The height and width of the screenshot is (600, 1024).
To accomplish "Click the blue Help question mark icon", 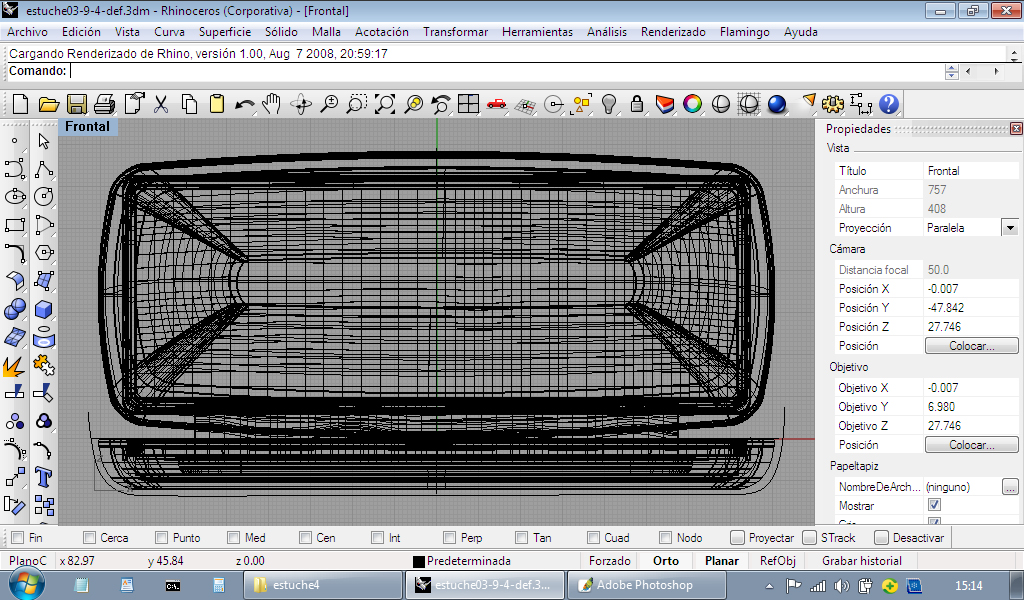I will point(888,104).
